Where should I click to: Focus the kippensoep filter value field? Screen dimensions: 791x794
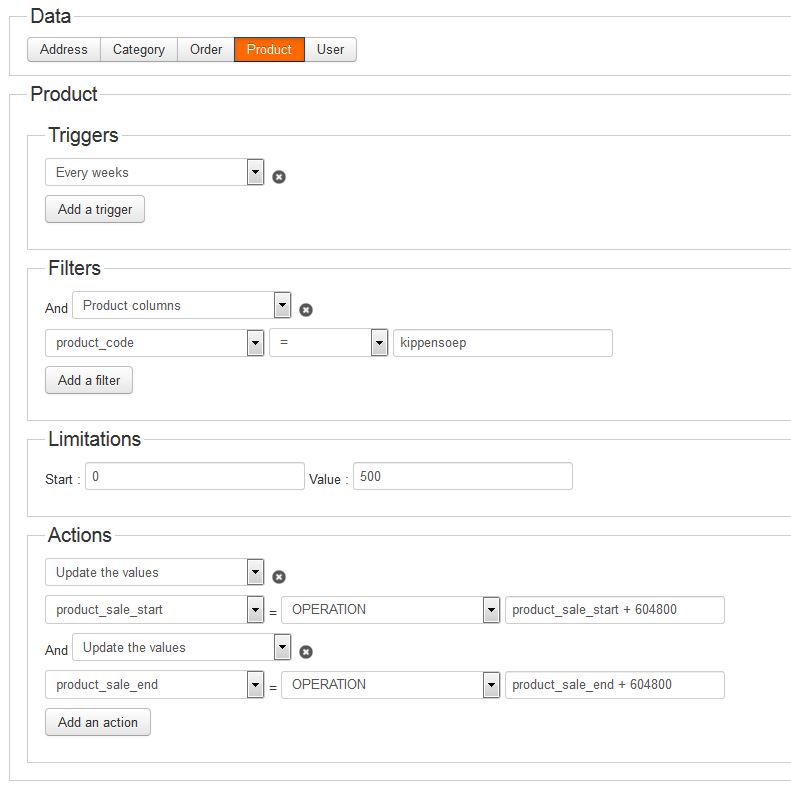tap(502, 343)
